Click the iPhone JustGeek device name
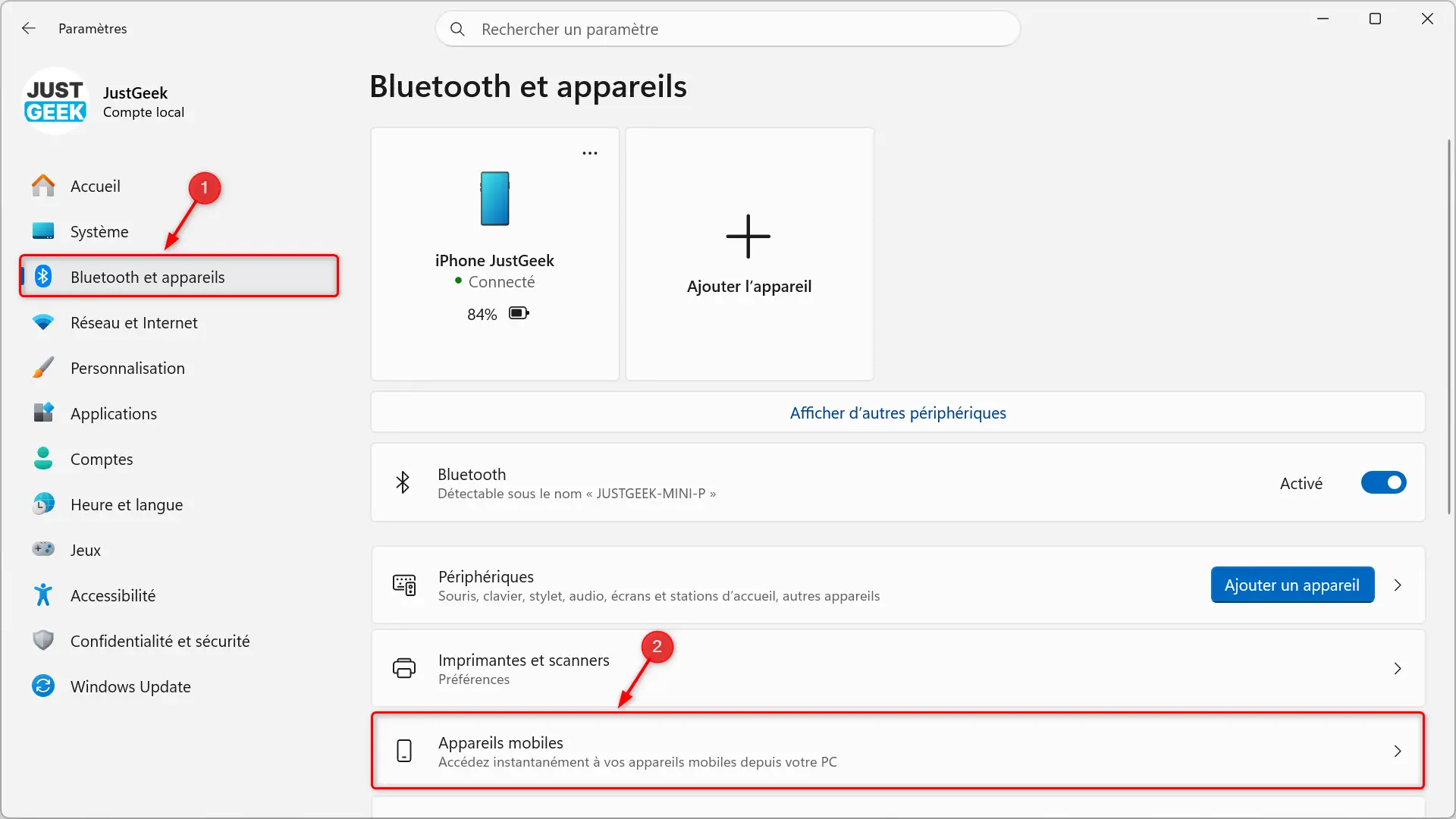1456x819 pixels. tap(494, 261)
